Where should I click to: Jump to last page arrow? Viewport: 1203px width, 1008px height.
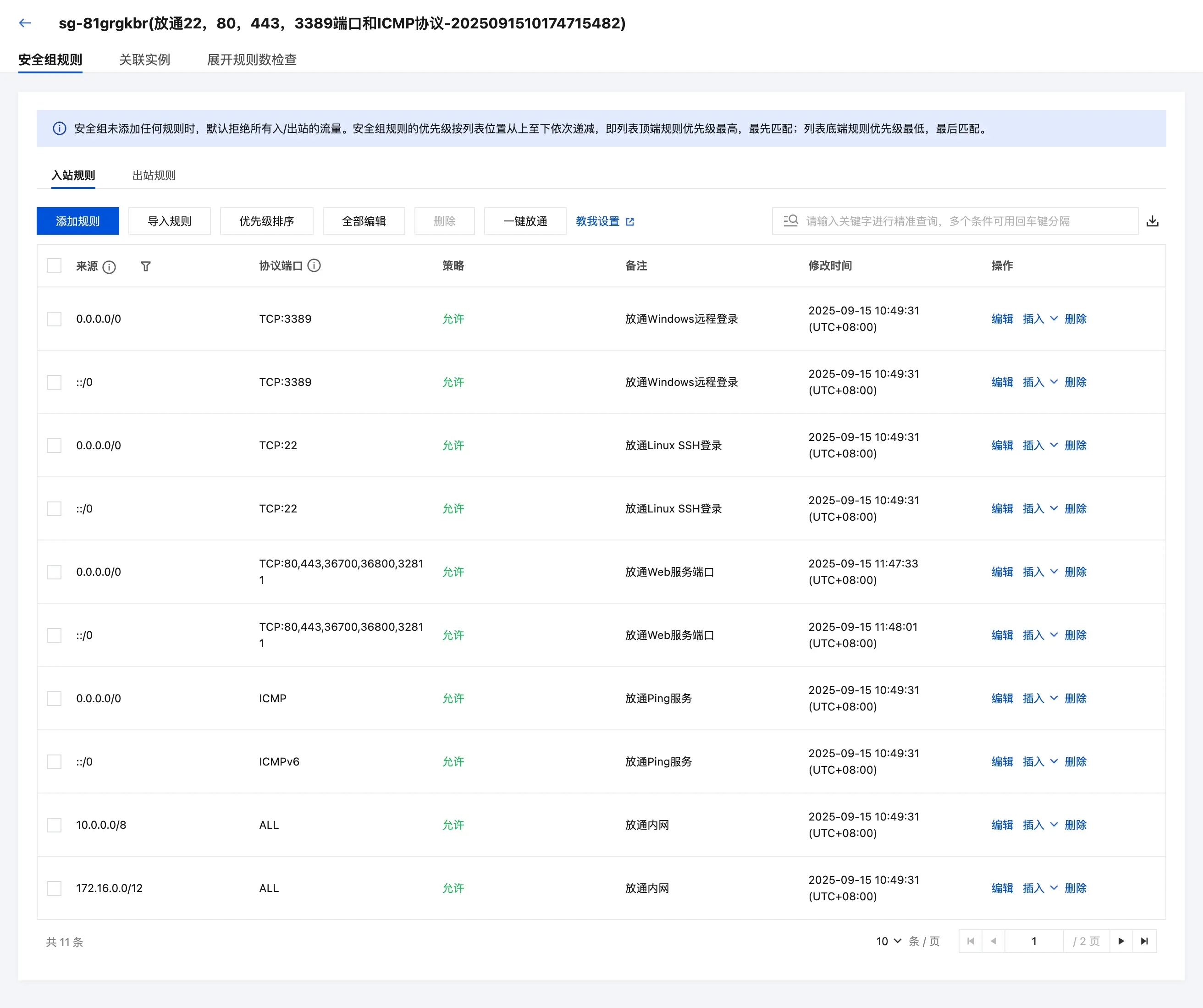(1144, 941)
